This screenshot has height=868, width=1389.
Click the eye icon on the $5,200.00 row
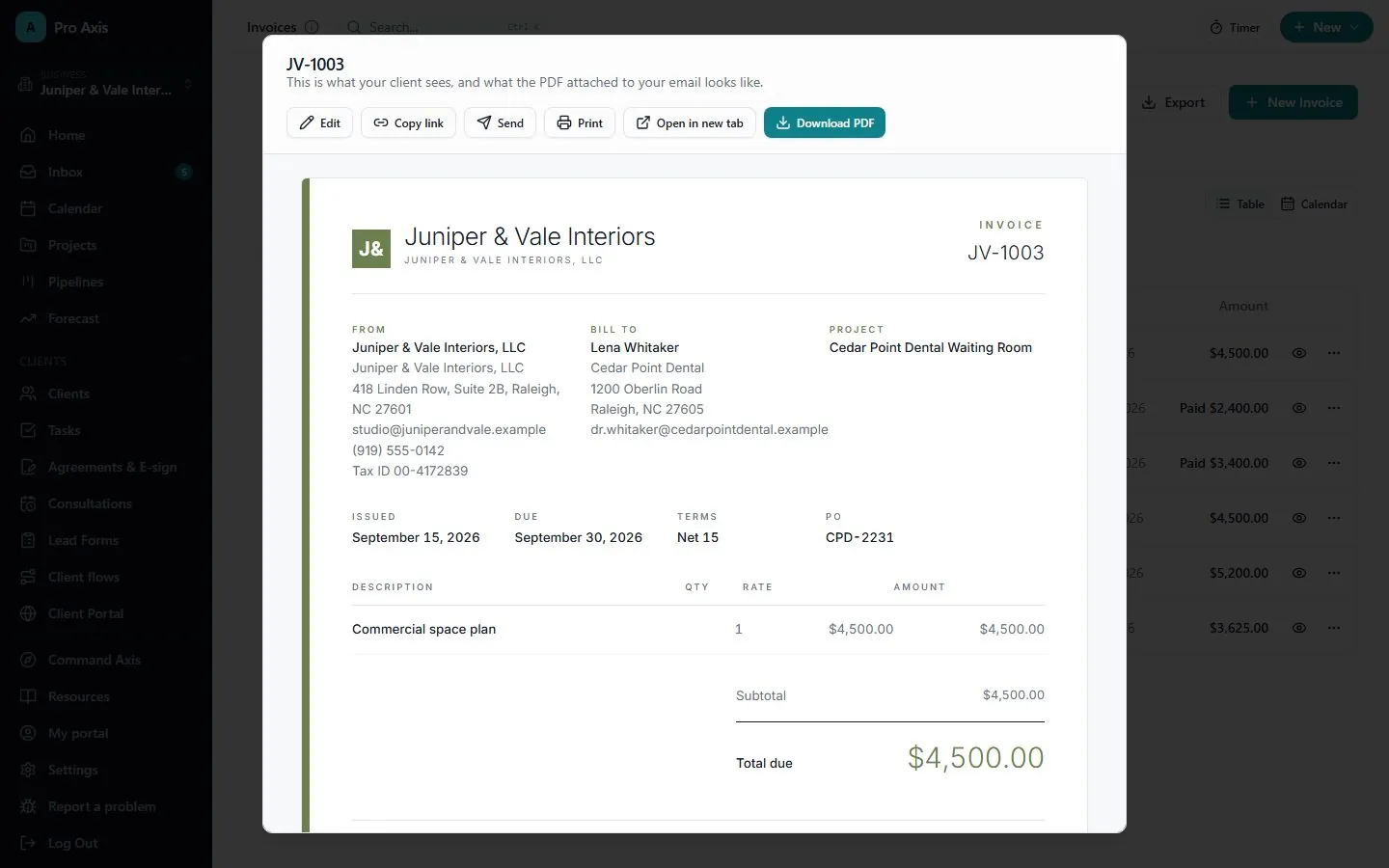(1299, 573)
